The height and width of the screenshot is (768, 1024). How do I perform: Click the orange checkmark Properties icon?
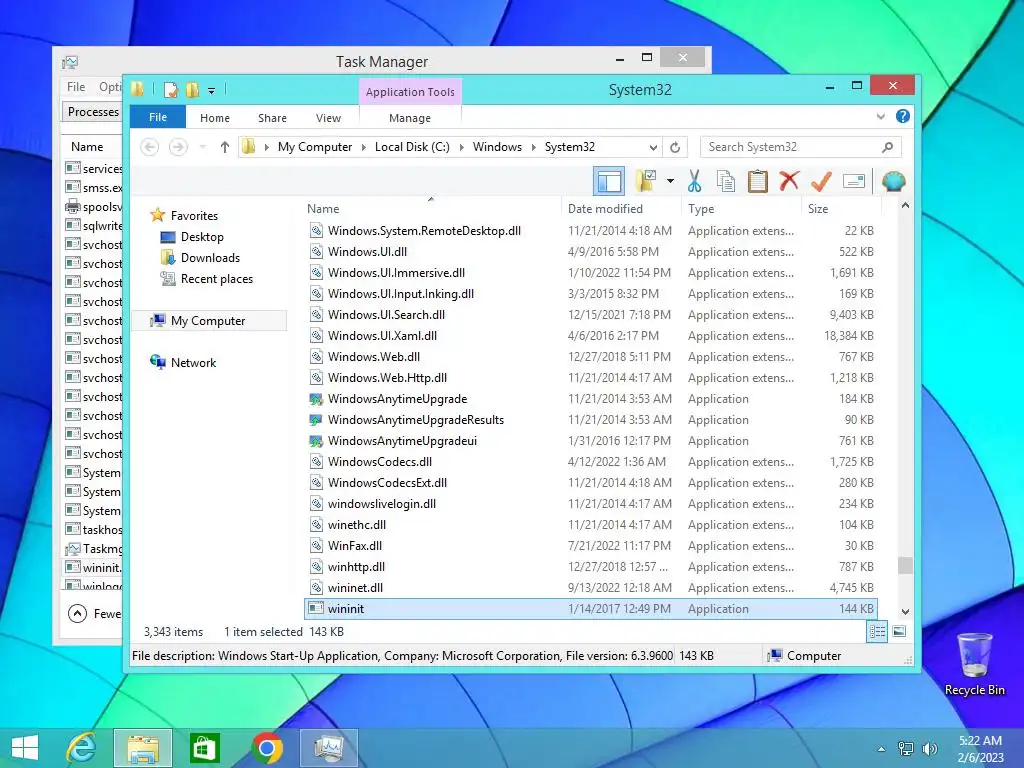click(x=821, y=181)
